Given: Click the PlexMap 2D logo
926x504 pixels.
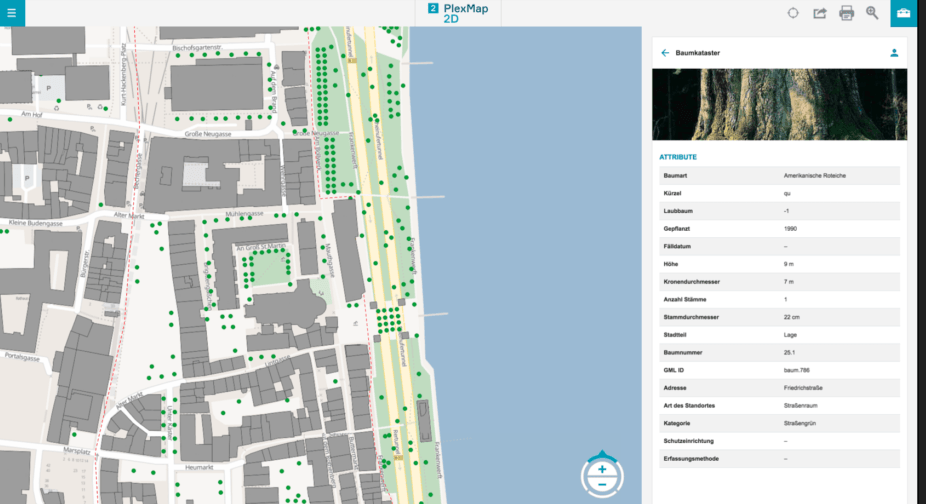Looking at the screenshot, I should tap(458, 13).
